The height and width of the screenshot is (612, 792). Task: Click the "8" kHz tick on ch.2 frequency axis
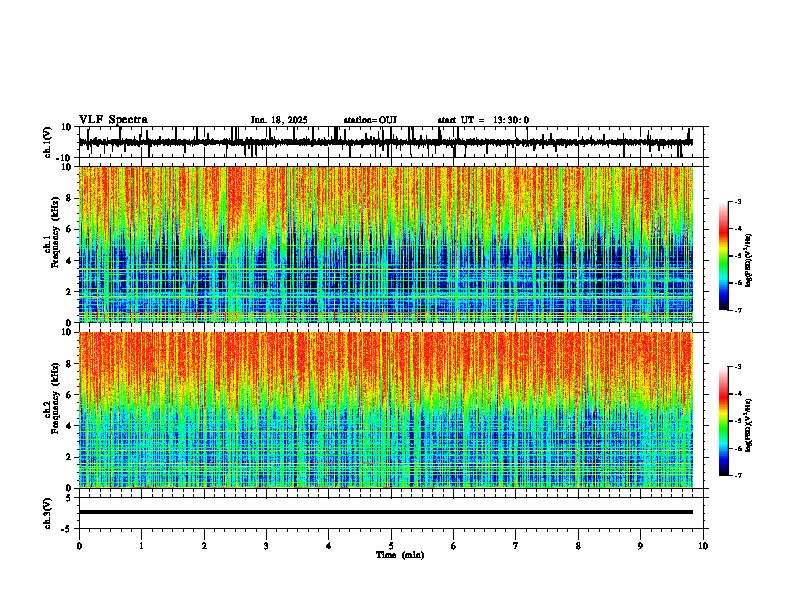(x=70, y=364)
